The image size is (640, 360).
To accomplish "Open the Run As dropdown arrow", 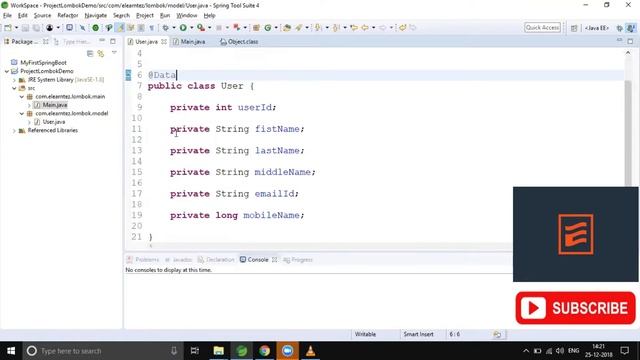I will (191, 28).
